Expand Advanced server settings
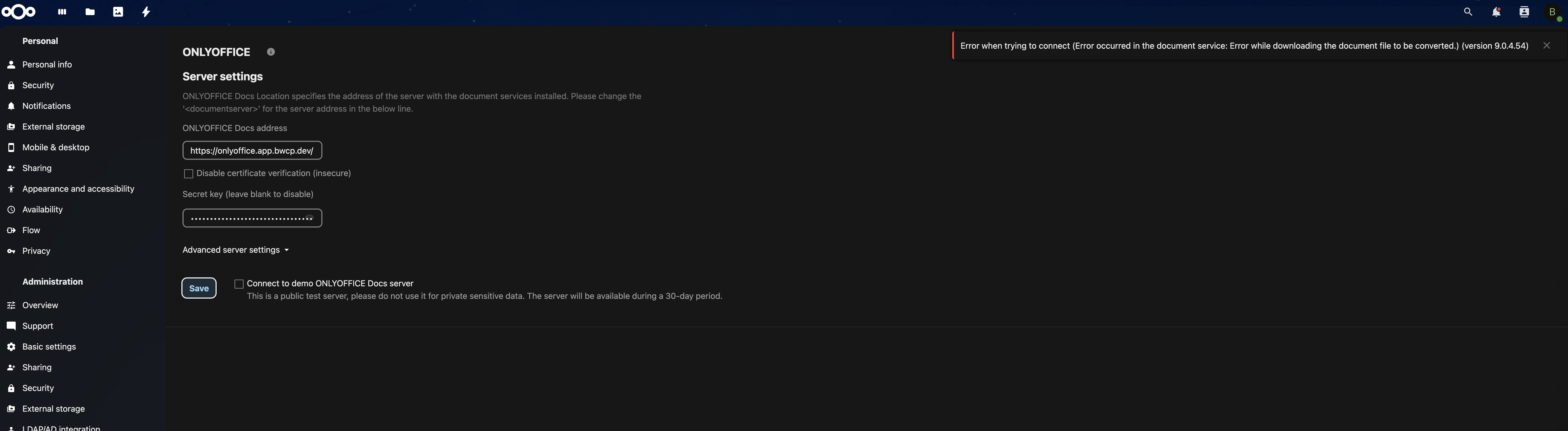Image resolution: width=1568 pixels, height=431 pixels. 236,250
